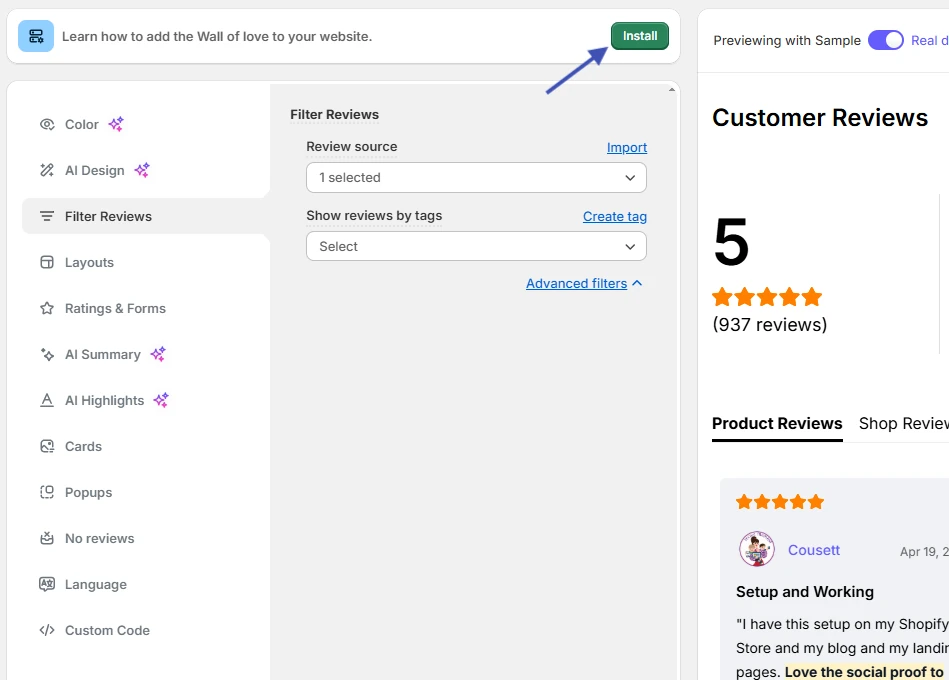Open Custom Code settings
The width and height of the screenshot is (949, 680).
[x=107, y=630]
